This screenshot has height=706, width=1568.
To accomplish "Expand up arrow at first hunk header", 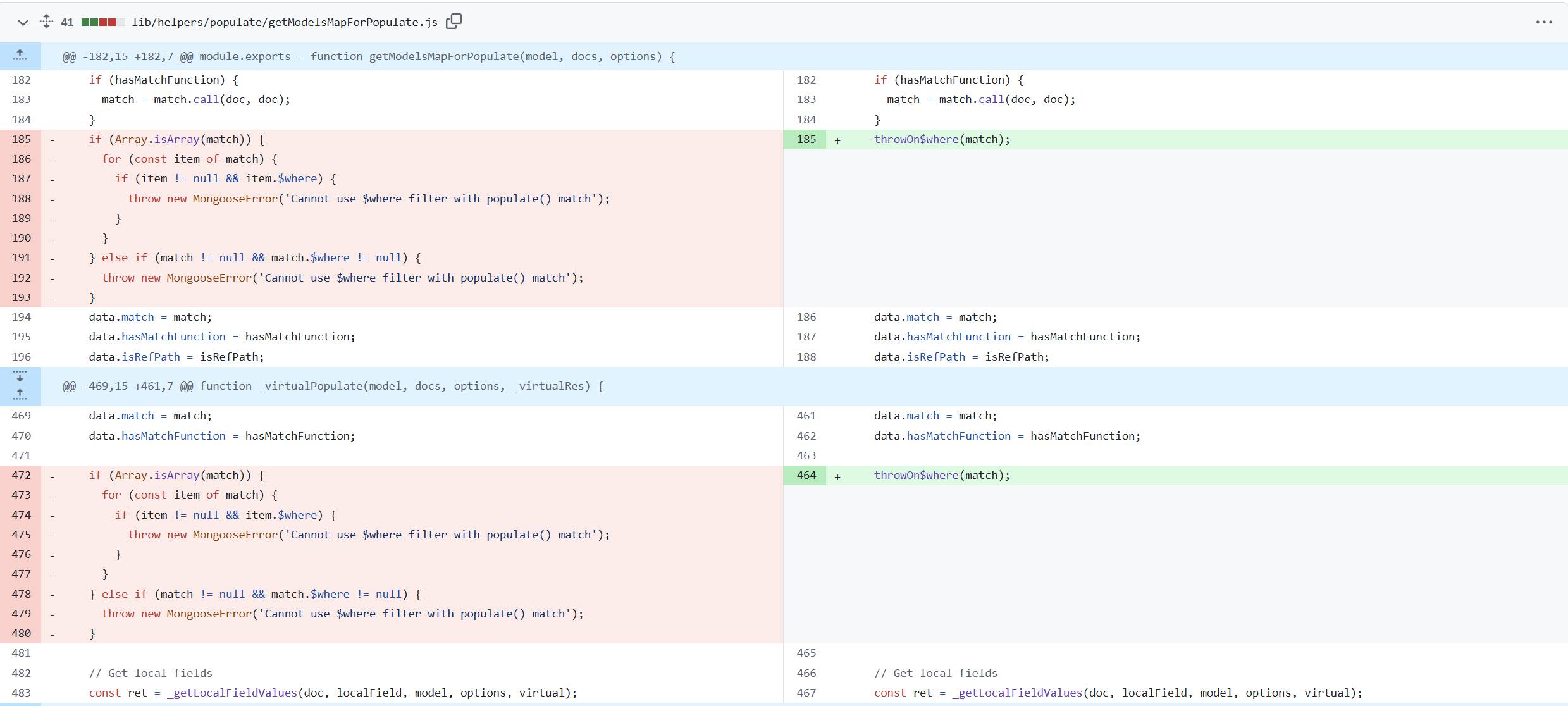I will 20,56.
